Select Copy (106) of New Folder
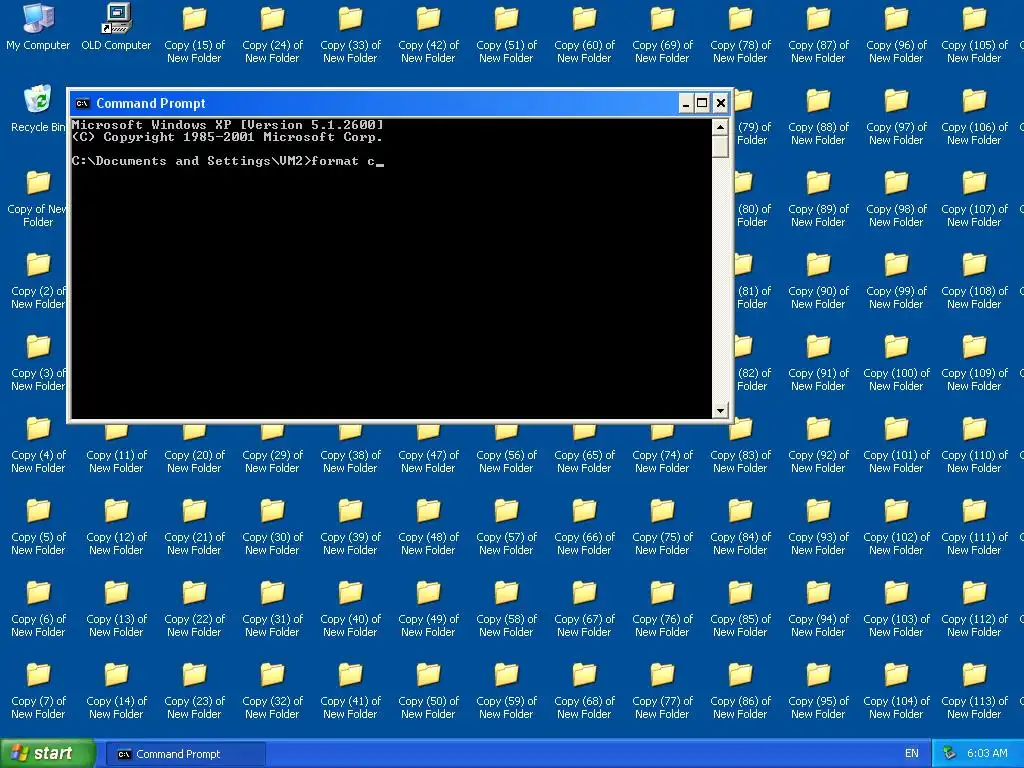 [x=974, y=116]
